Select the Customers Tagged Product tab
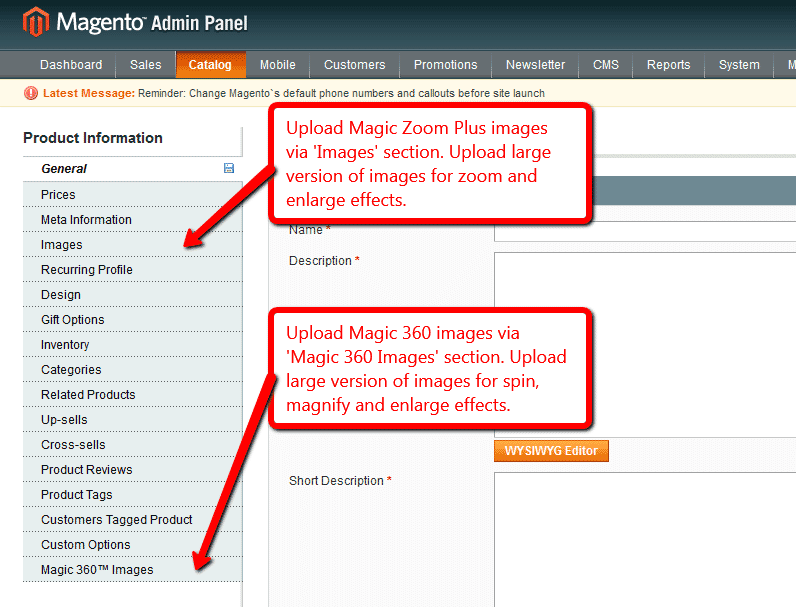 pyautogui.click(x=132, y=520)
